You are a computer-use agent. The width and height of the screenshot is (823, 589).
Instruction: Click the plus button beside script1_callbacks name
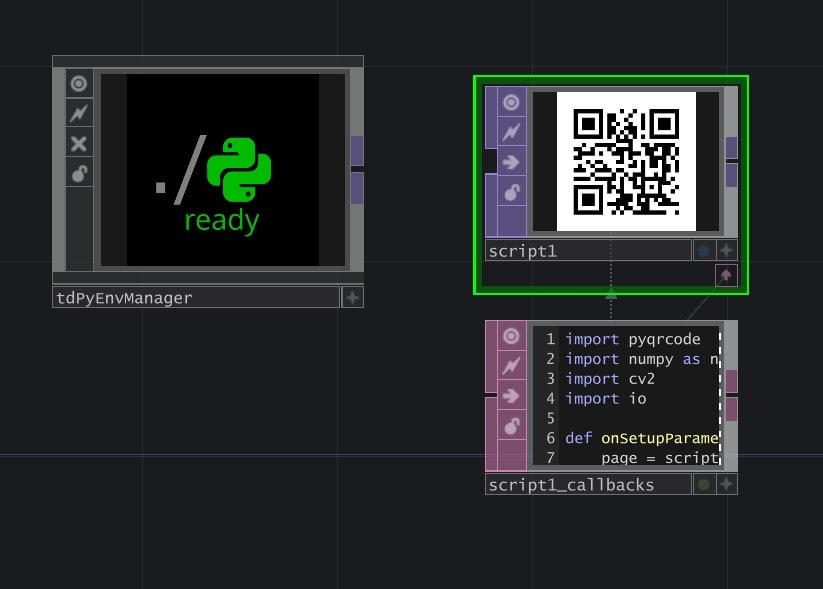coord(726,485)
